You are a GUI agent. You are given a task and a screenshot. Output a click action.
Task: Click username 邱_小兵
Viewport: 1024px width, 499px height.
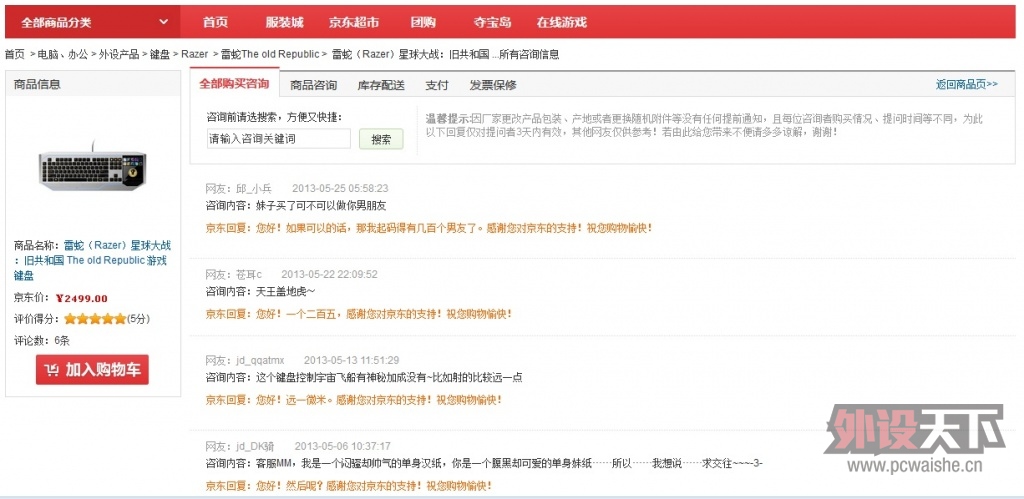tap(254, 188)
